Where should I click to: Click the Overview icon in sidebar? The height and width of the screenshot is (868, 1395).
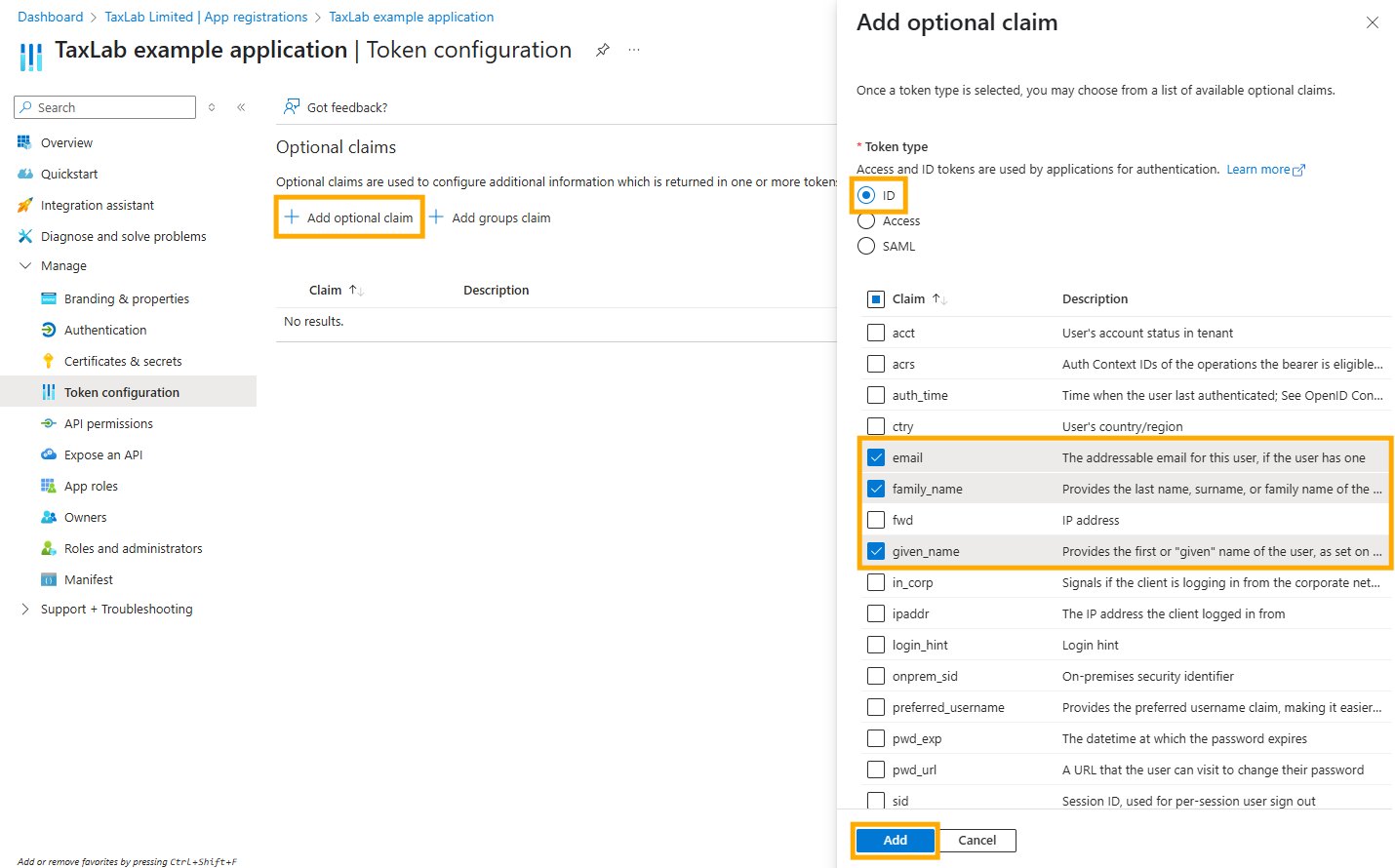pyautogui.click(x=24, y=142)
